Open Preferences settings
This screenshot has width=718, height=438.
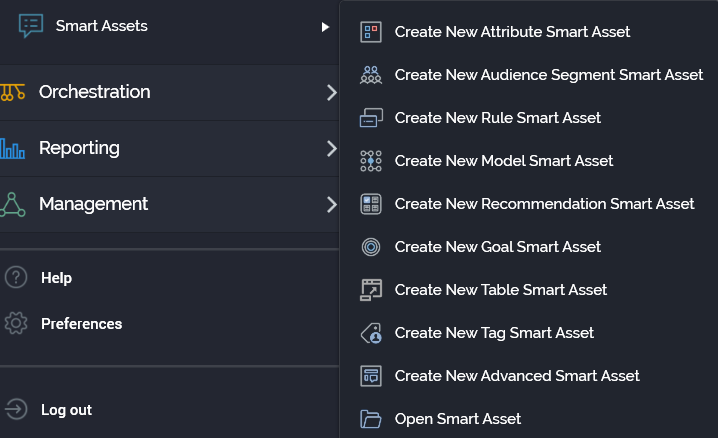[x=81, y=324]
